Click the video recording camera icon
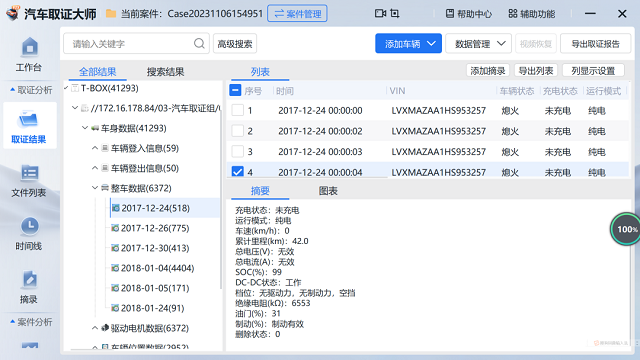Screen dimensions: 640x360 [x=380, y=13]
